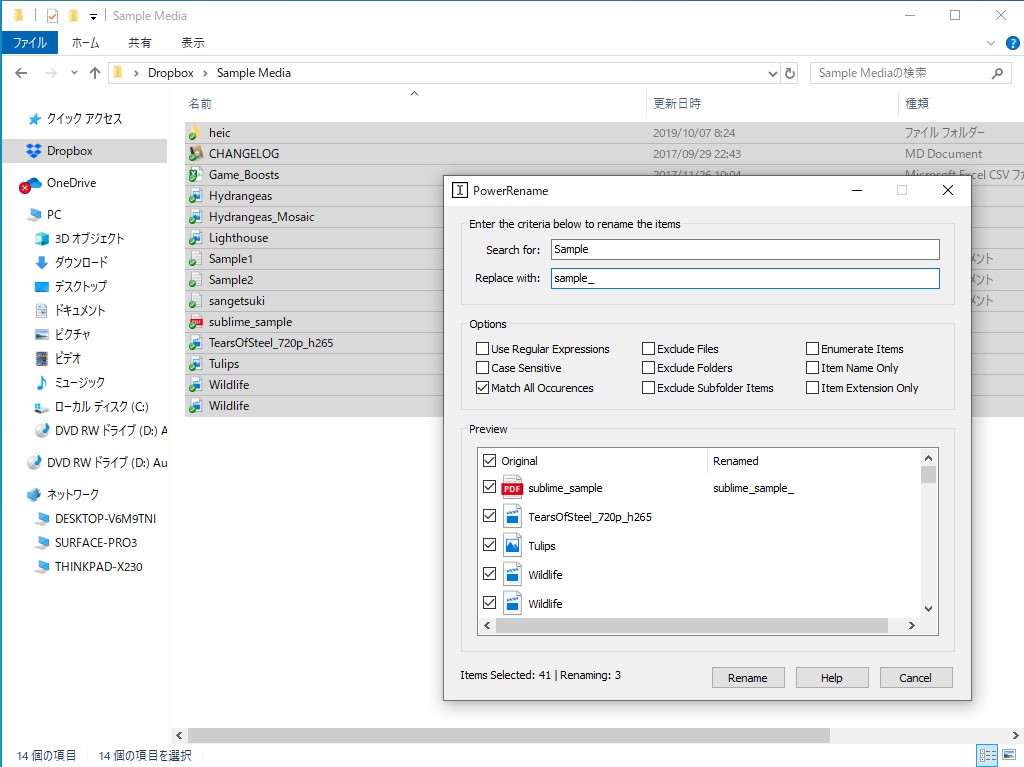
Task: Click the Dropbox icon in the navigation pane
Action: tap(33, 151)
